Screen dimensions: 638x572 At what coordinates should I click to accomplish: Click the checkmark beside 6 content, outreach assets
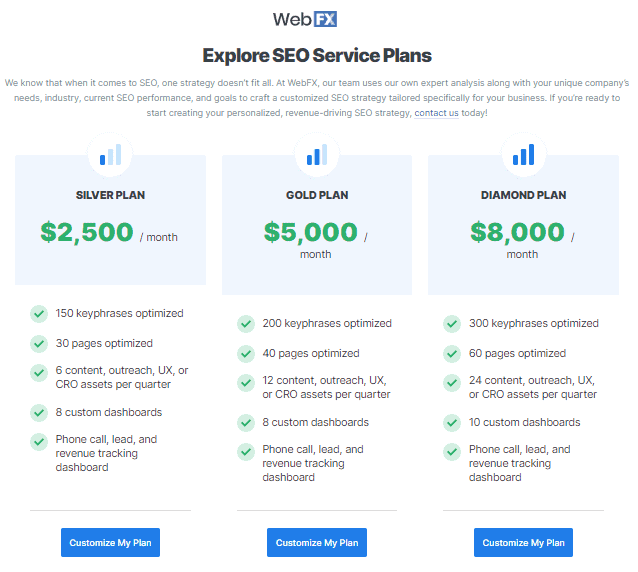(39, 372)
